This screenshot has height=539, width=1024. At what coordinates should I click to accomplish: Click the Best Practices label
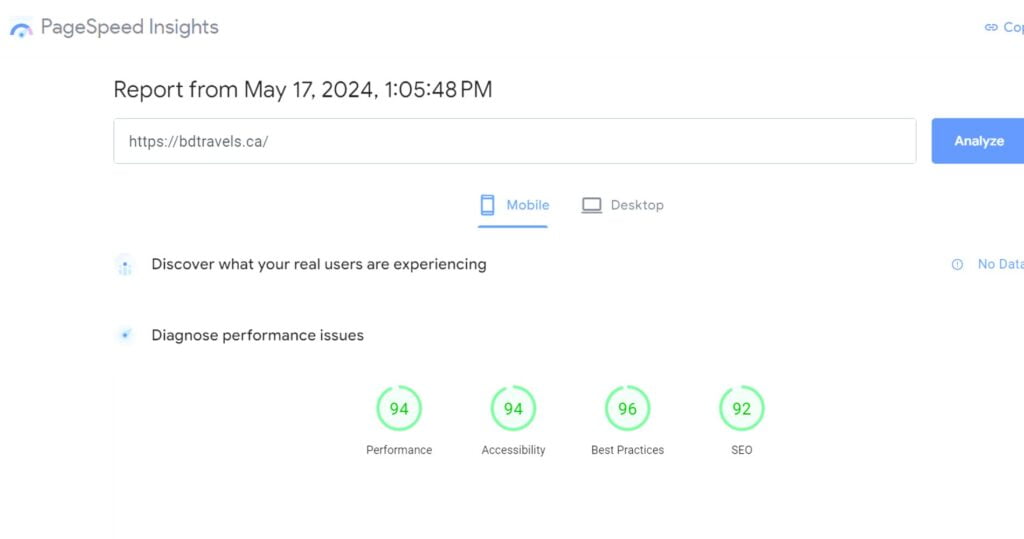(x=628, y=450)
